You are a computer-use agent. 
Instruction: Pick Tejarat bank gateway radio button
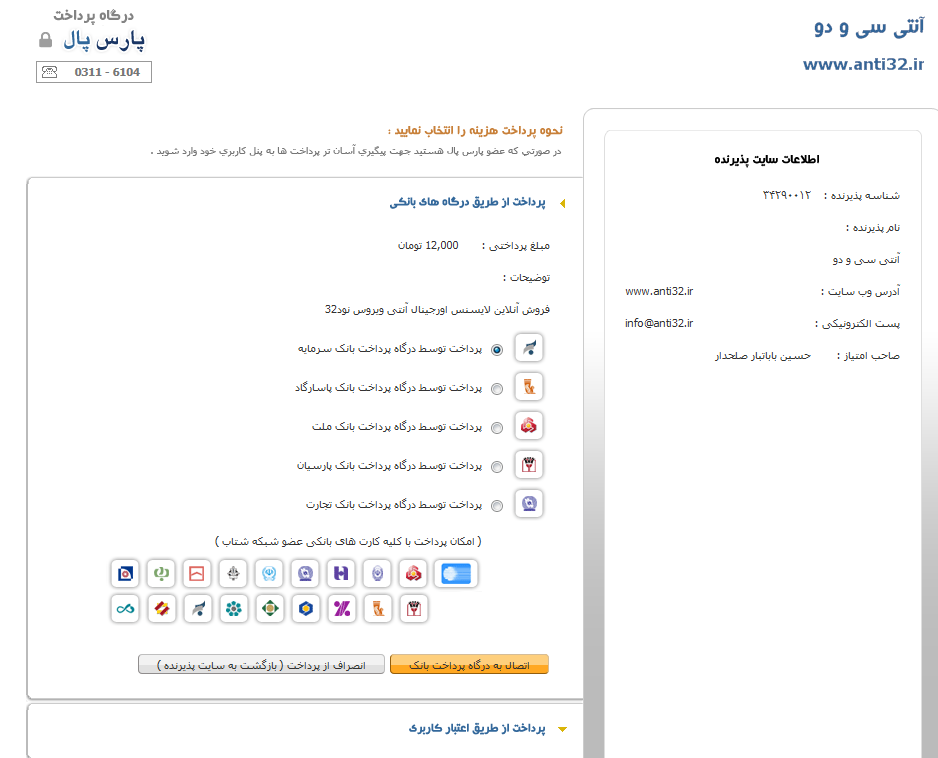(497, 506)
